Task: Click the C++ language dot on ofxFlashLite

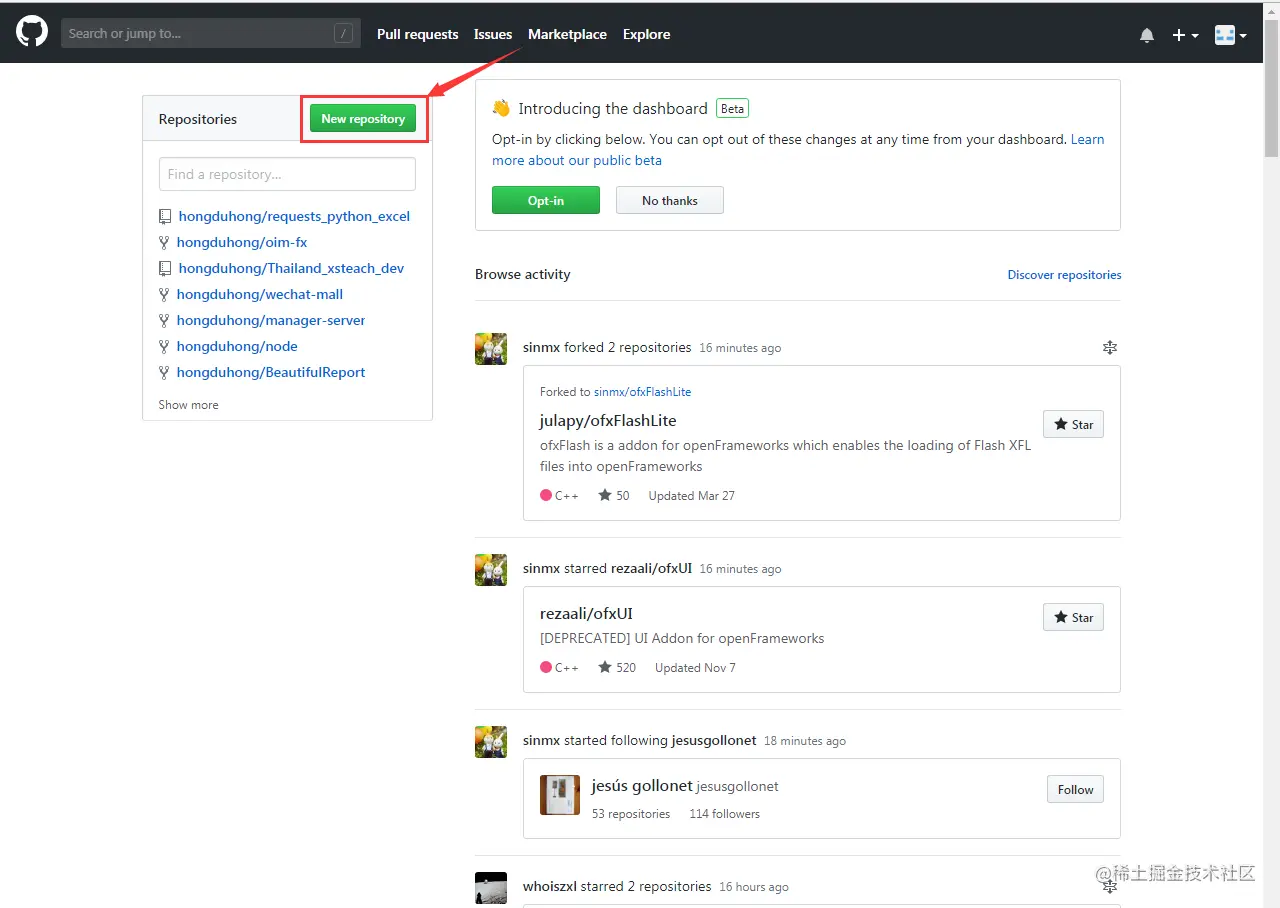Action: (x=546, y=496)
